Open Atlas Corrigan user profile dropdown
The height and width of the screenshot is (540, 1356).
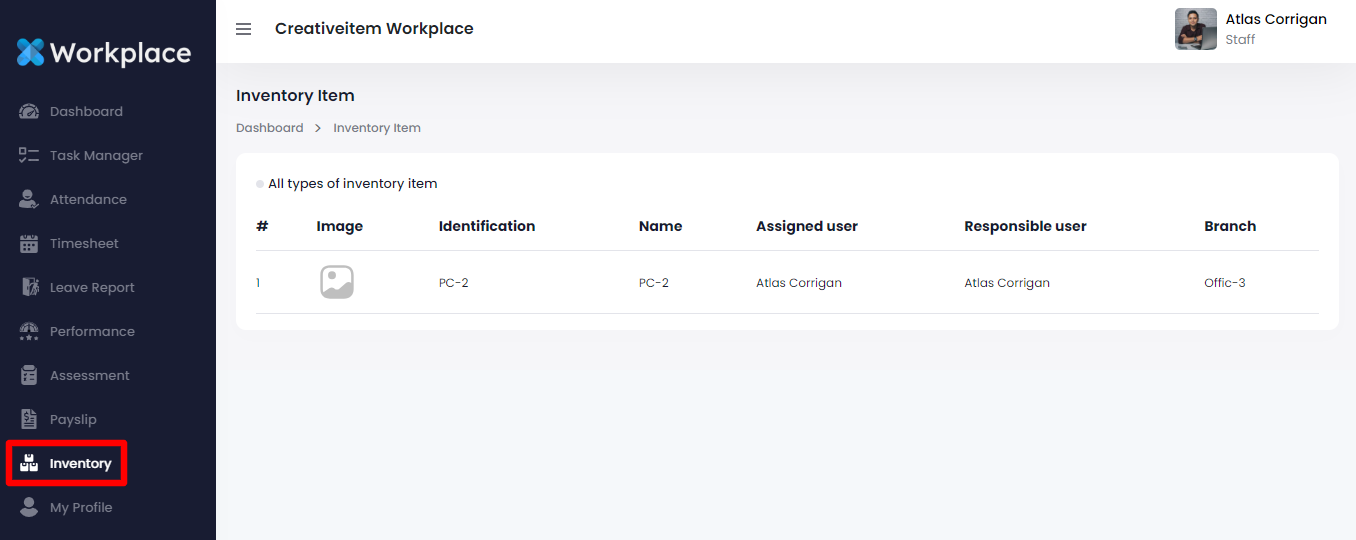[1275, 20]
